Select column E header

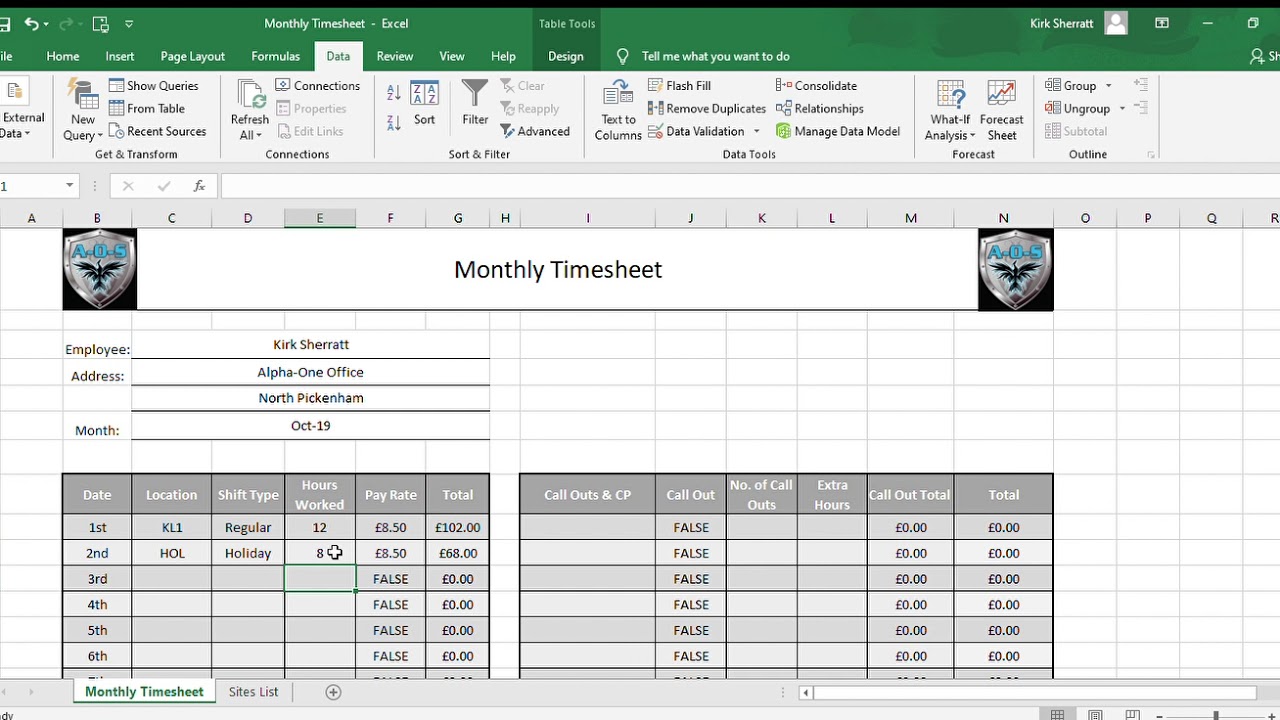click(x=320, y=218)
